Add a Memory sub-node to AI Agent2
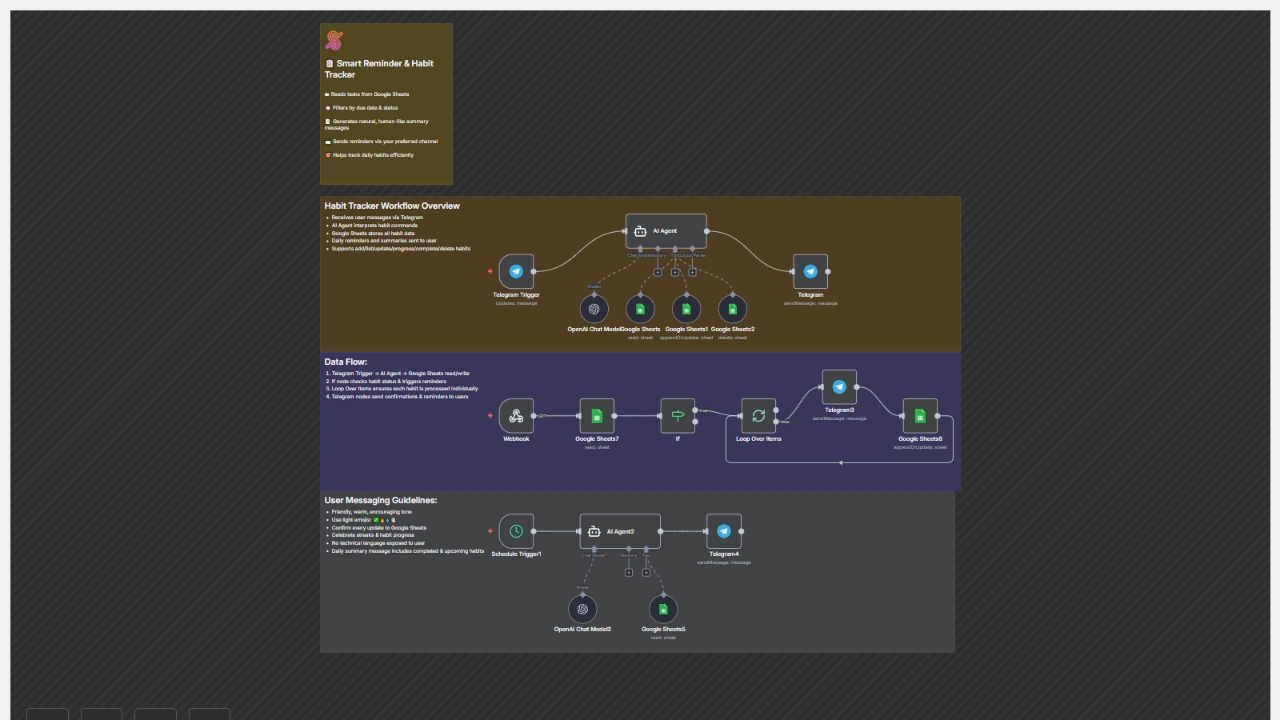The image size is (1280, 720). click(628, 573)
